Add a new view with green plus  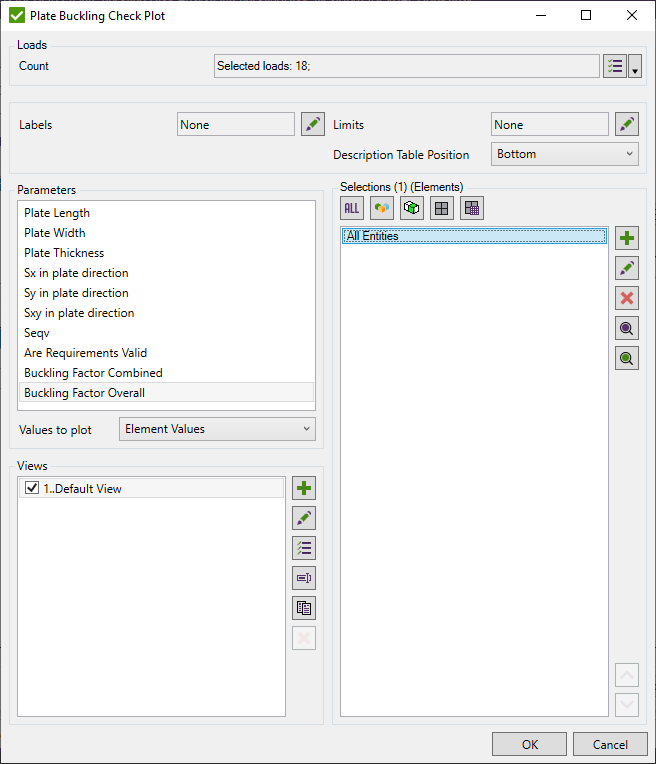tap(304, 488)
